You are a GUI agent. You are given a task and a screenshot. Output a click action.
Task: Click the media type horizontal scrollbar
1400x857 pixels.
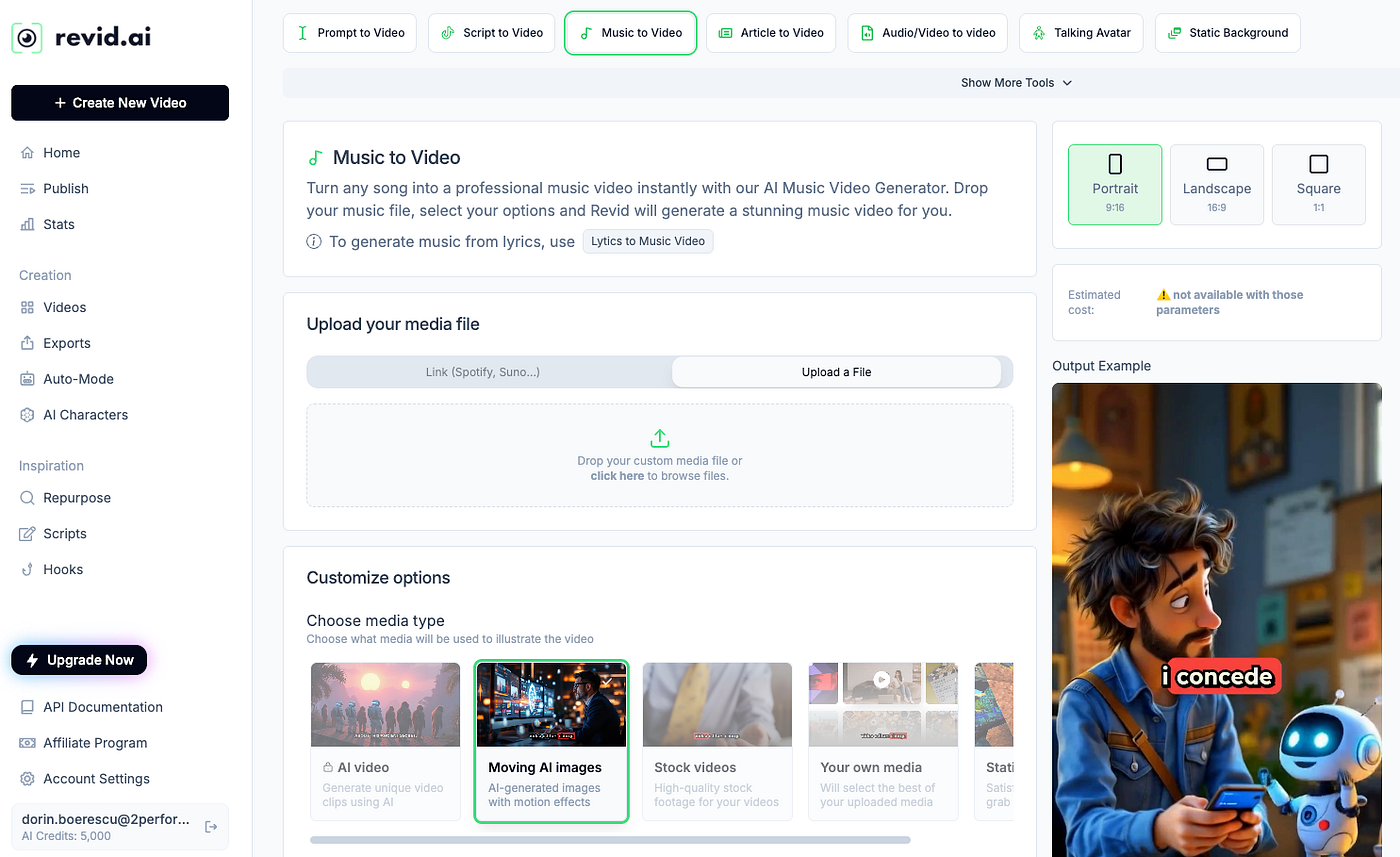click(x=610, y=840)
